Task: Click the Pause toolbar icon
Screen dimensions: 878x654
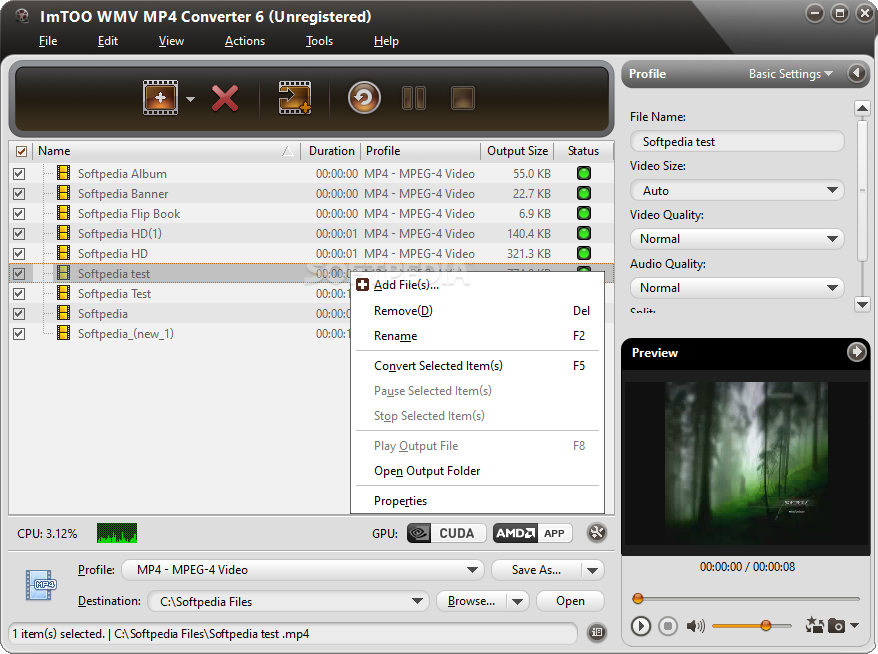Action: point(414,98)
